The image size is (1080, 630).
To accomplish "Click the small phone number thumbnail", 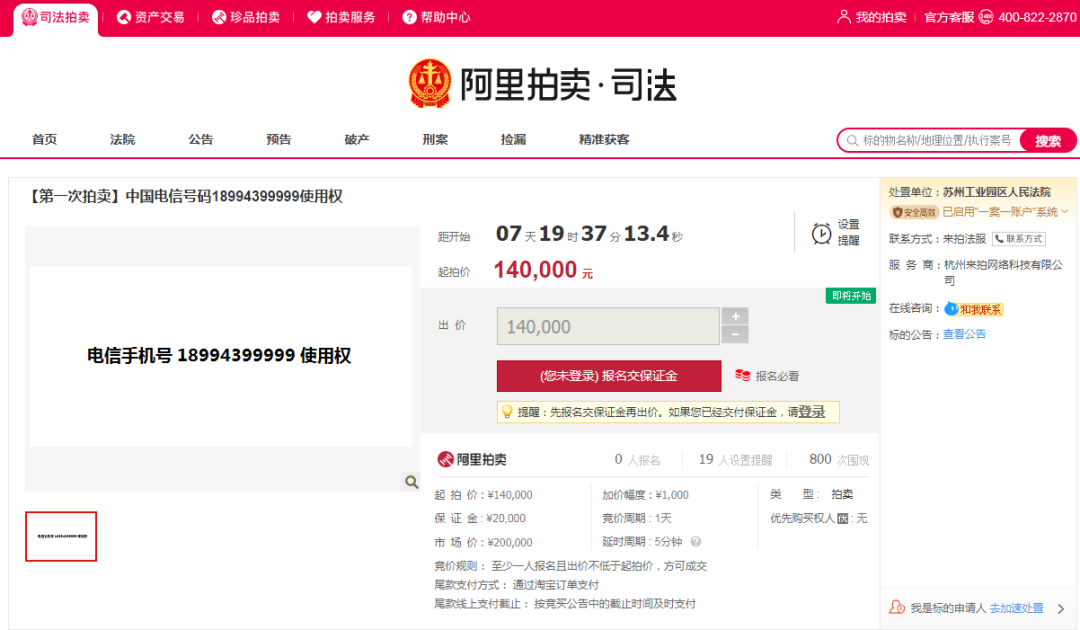I will click(x=60, y=536).
